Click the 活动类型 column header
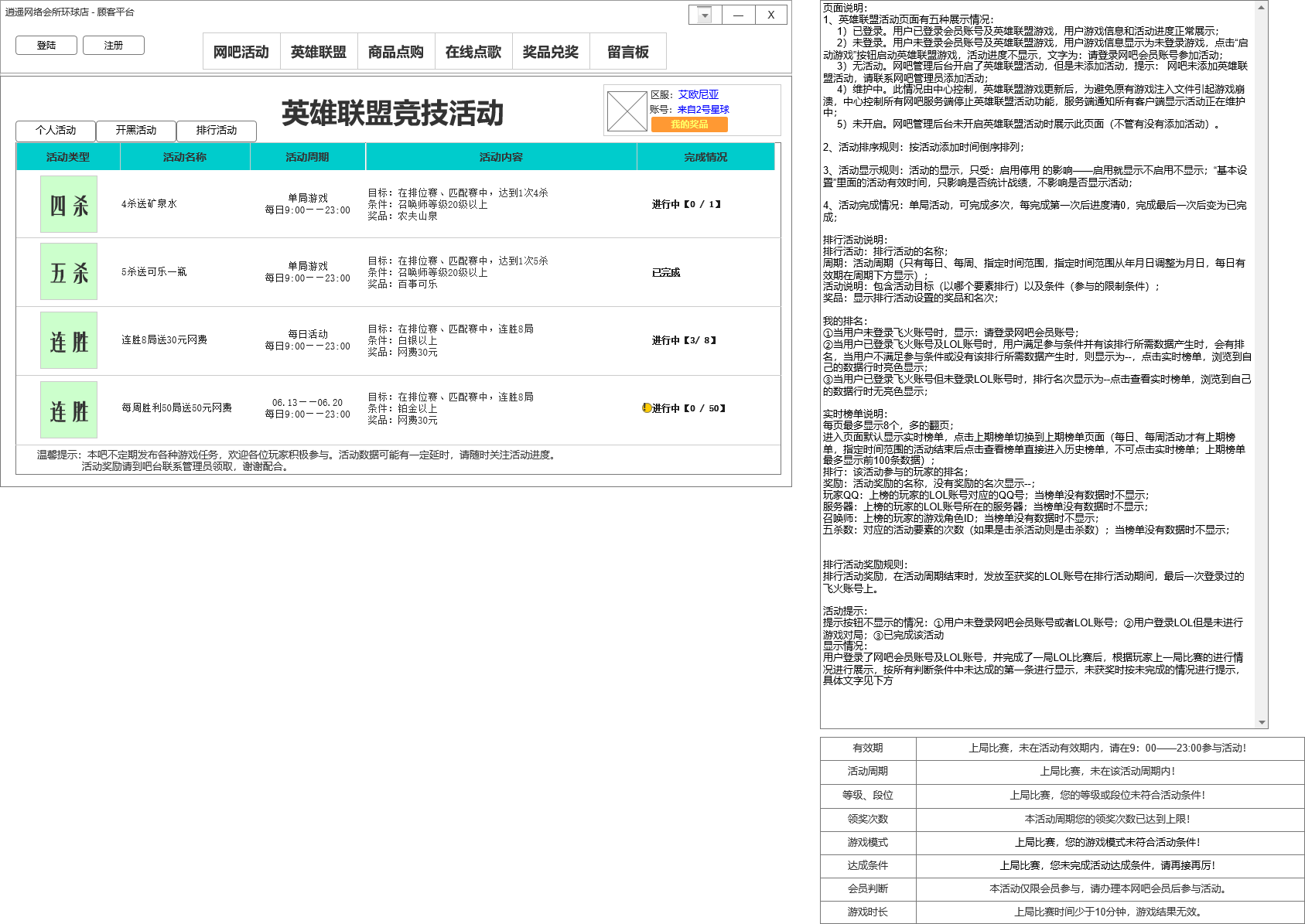 coord(68,157)
